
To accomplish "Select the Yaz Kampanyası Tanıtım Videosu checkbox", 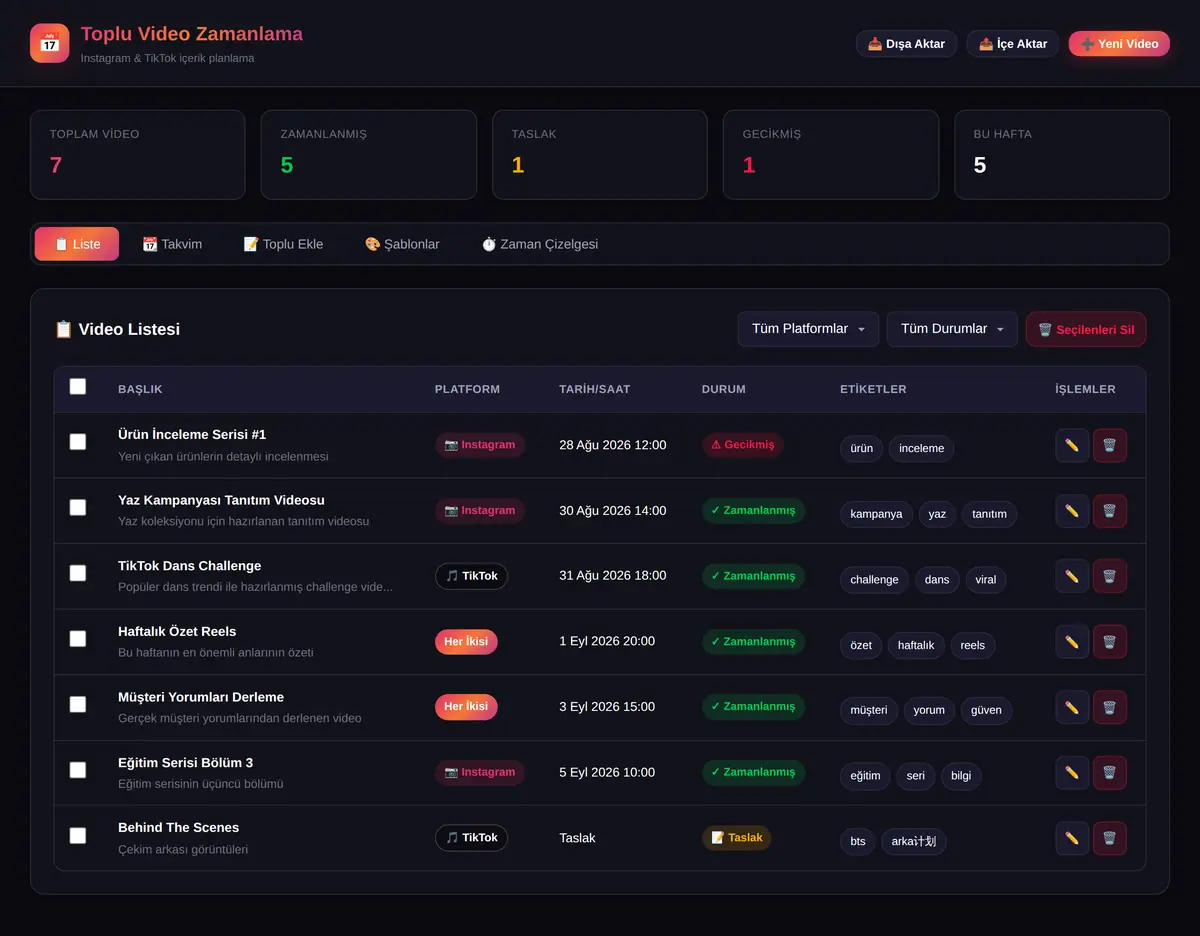I will tap(78, 507).
